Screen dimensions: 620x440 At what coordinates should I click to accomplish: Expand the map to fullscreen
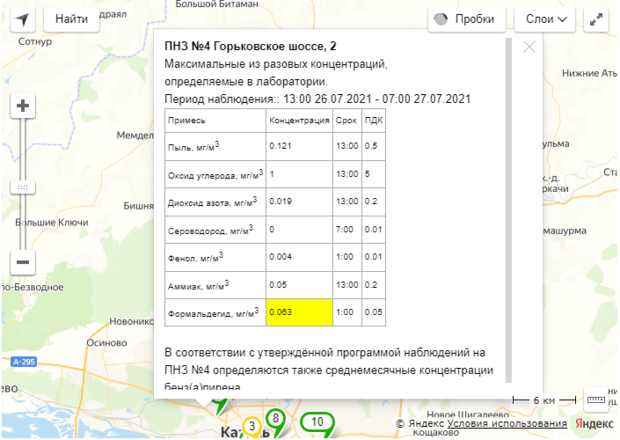(597, 18)
